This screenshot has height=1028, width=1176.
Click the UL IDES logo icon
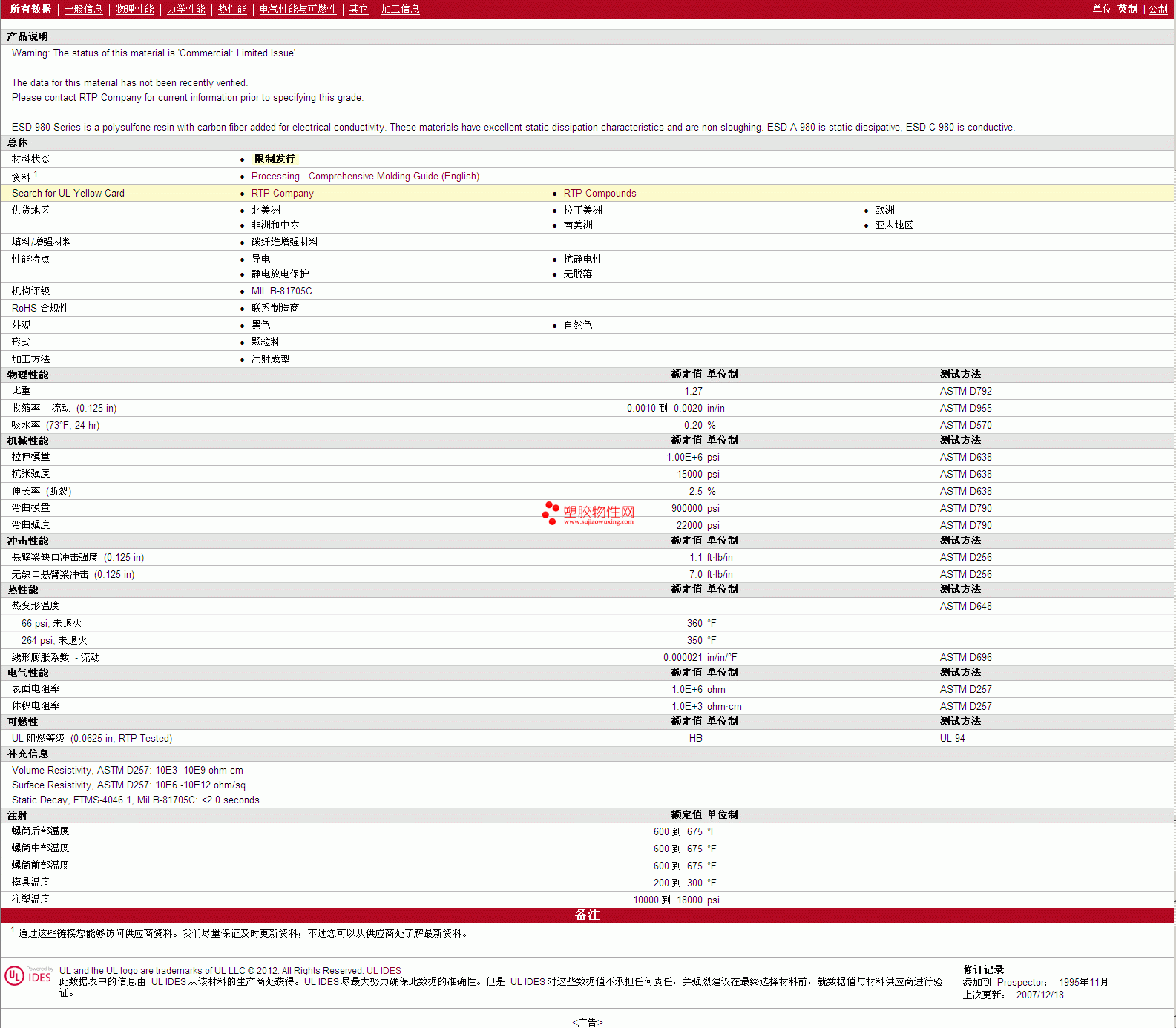(28, 976)
